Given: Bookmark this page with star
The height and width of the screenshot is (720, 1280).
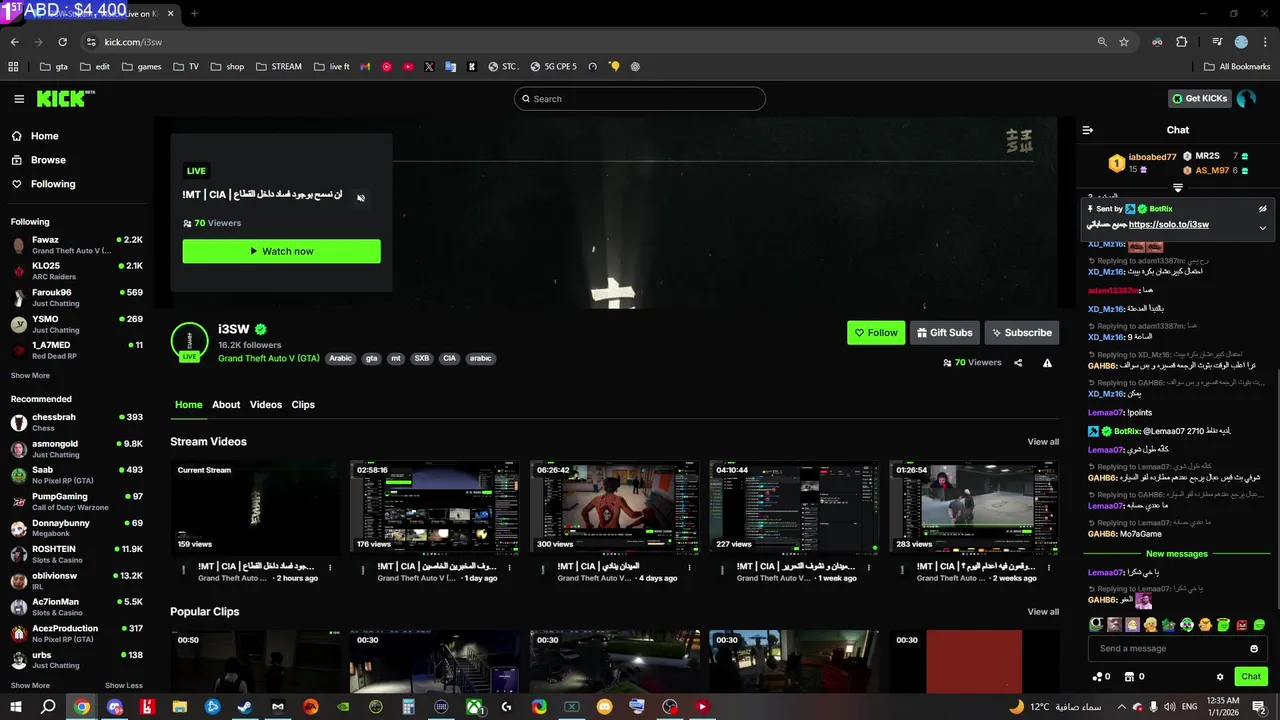Looking at the screenshot, I should coord(1124,42).
